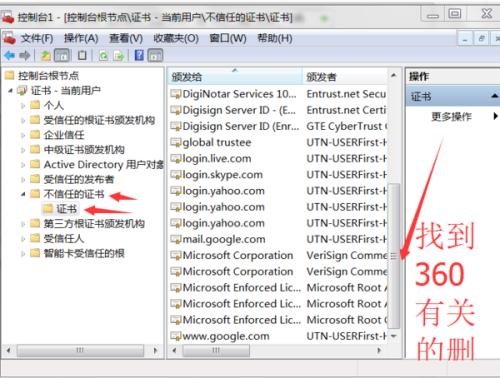This screenshot has height=378, width=500.
Task: Open the 收藏夹(O) menu
Action: (x=176, y=39)
